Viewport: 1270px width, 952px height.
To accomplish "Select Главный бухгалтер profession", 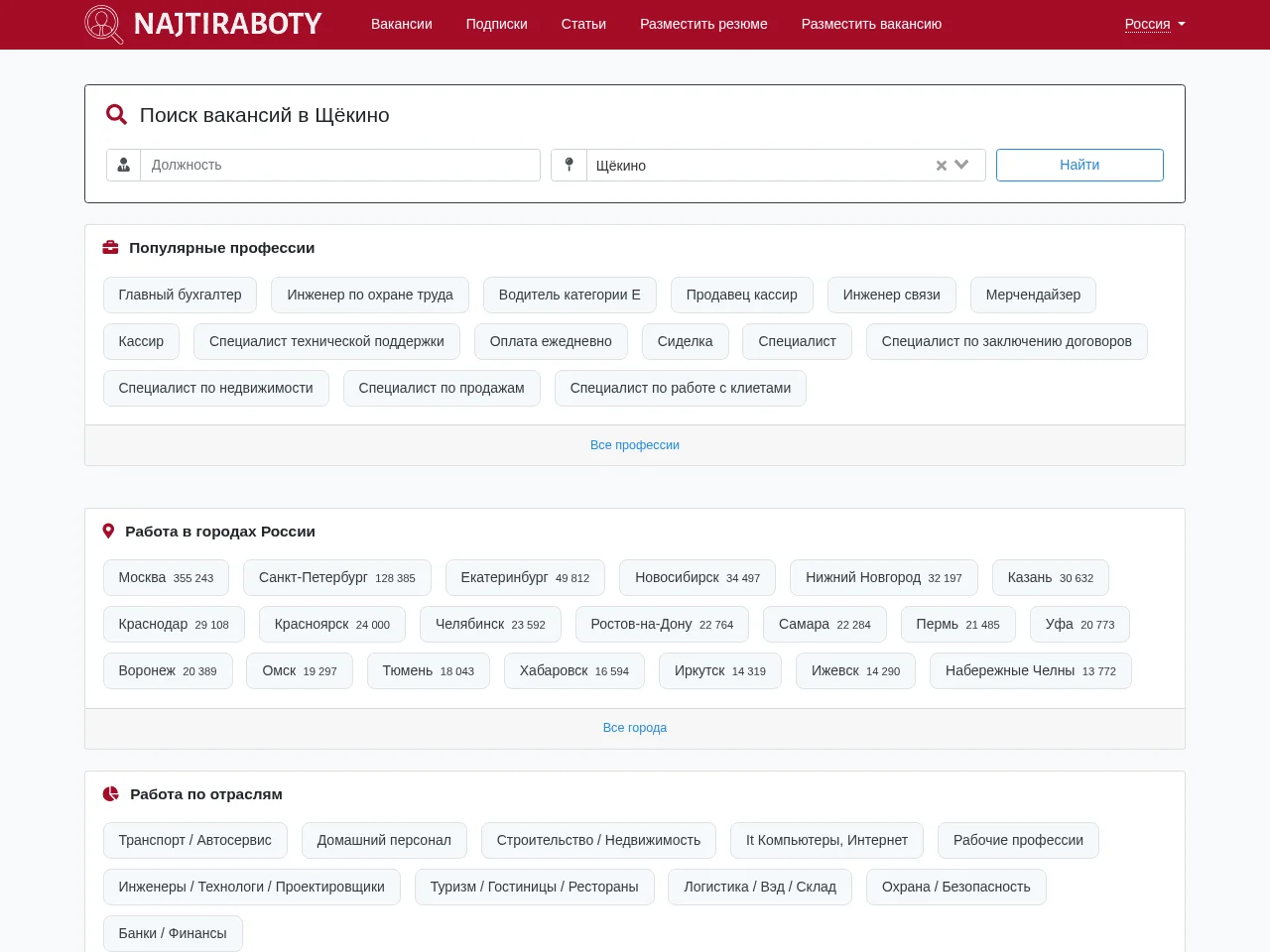I will point(180,295).
